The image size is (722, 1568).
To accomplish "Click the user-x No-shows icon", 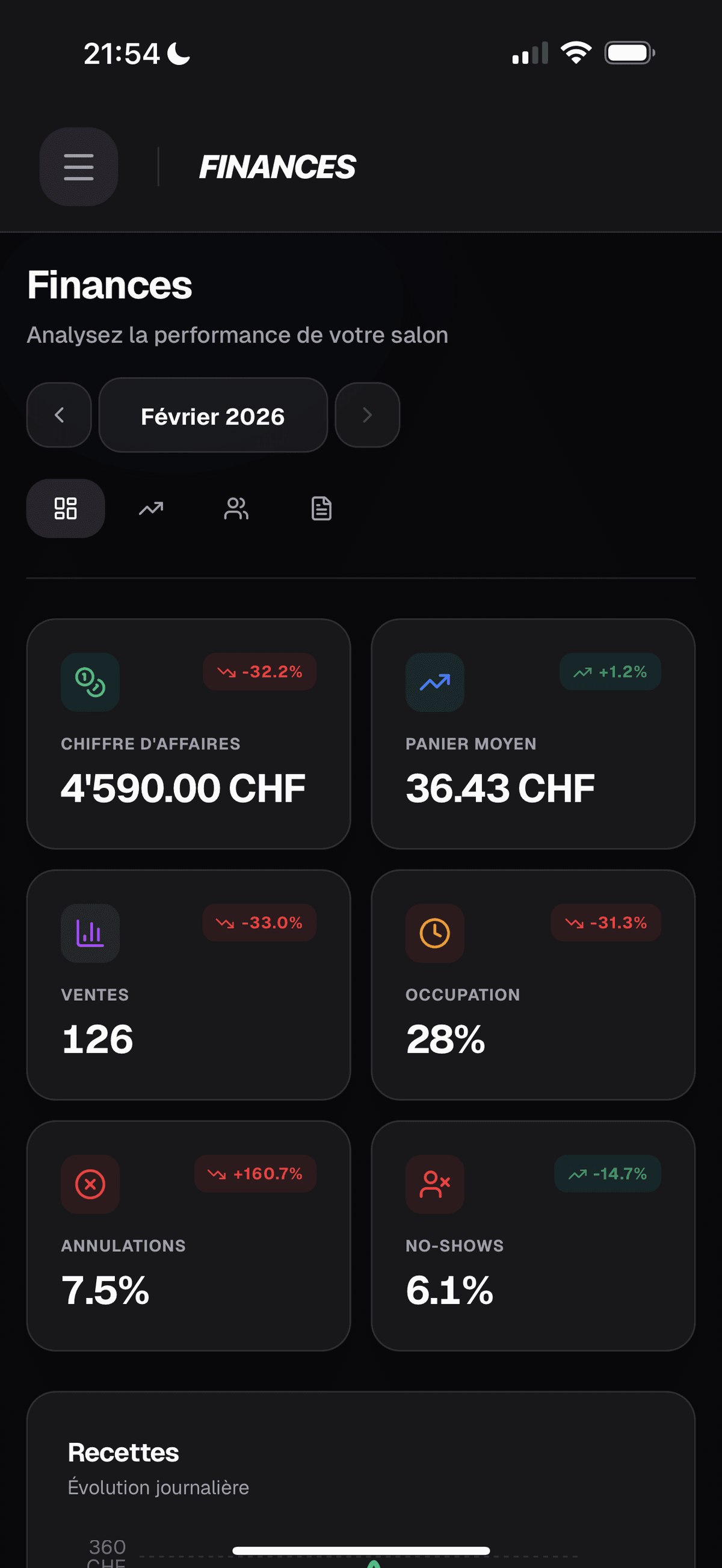I will (434, 1184).
